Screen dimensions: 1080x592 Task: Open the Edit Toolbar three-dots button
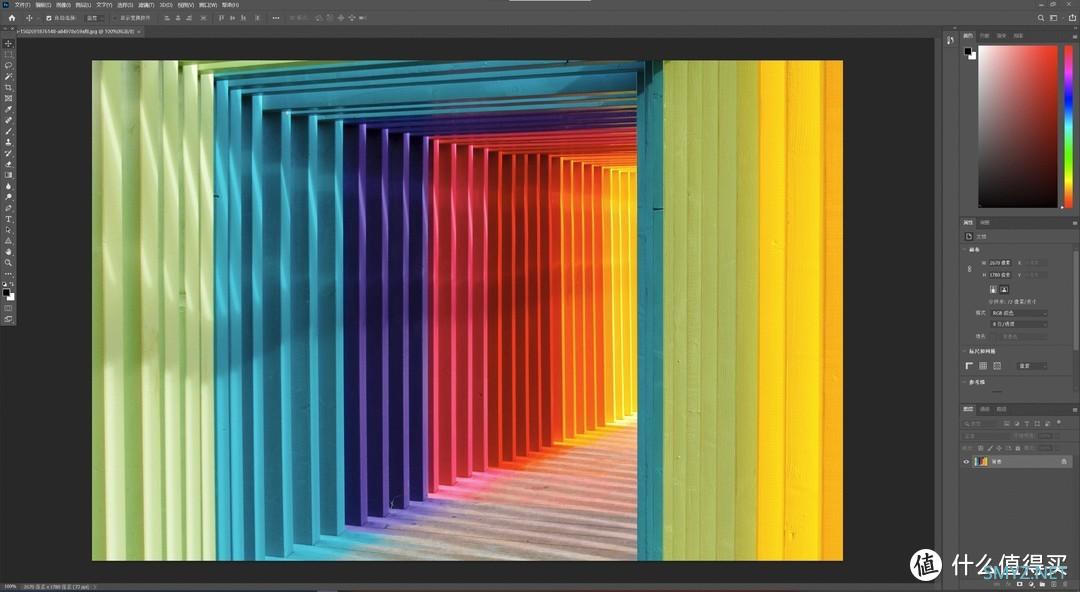coord(9,274)
